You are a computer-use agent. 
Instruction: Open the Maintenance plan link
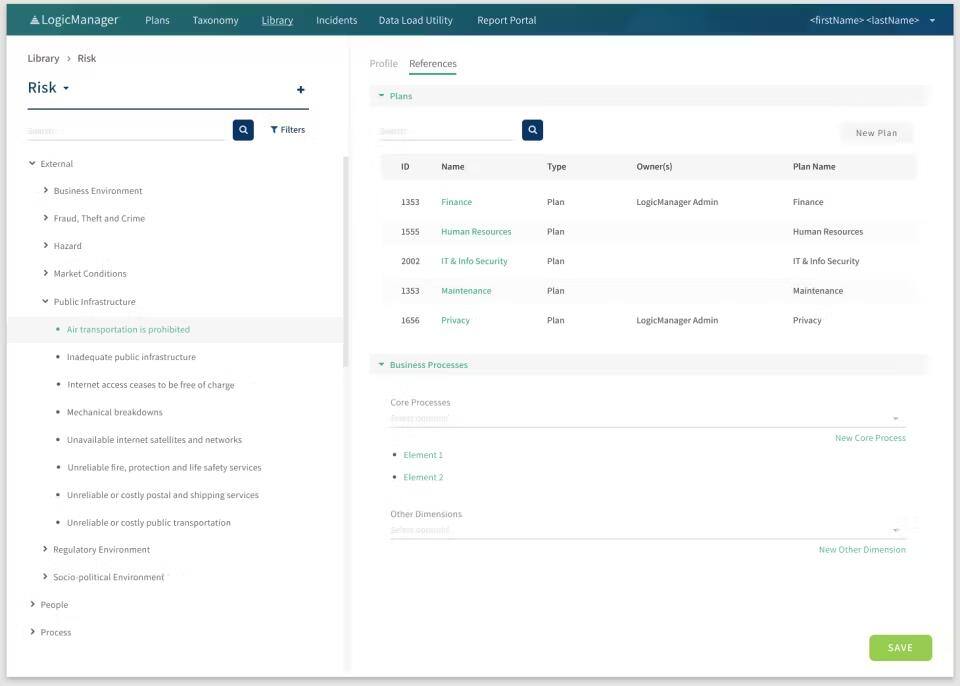coord(466,291)
